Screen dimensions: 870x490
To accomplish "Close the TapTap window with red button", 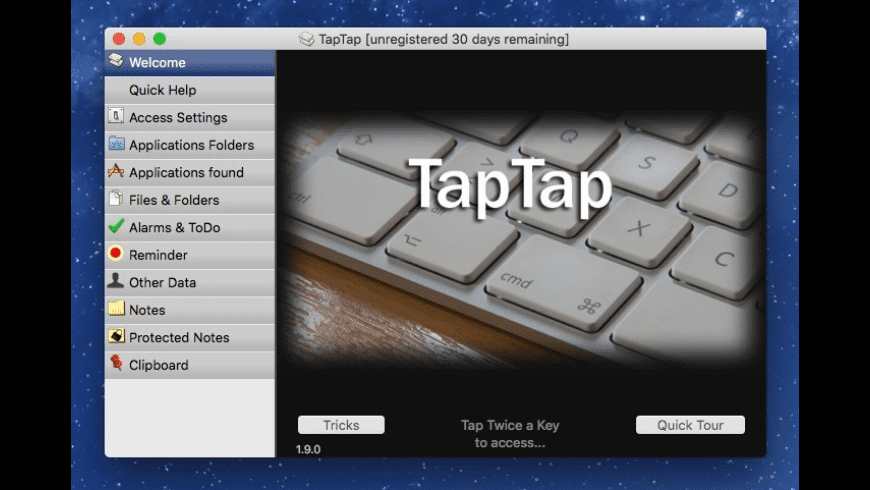I will click(x=119, y=39).
